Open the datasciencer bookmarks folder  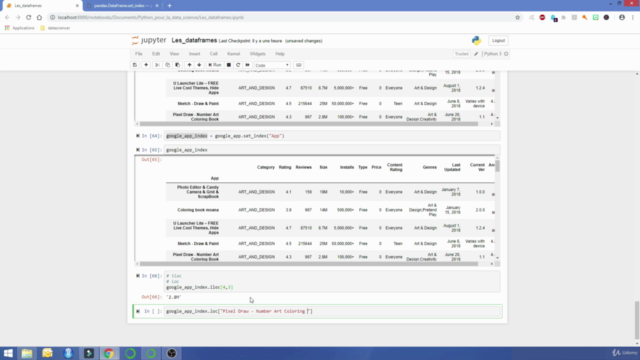[x=55, y=28]
